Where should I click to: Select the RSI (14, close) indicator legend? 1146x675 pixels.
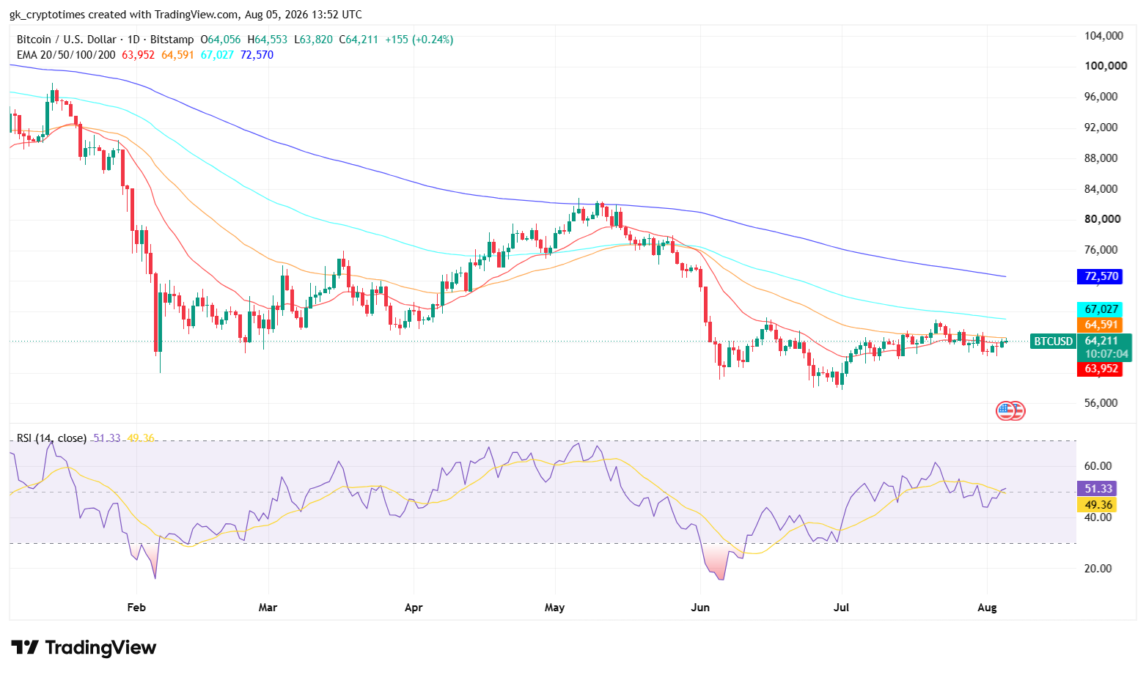[x=52, y=438]
